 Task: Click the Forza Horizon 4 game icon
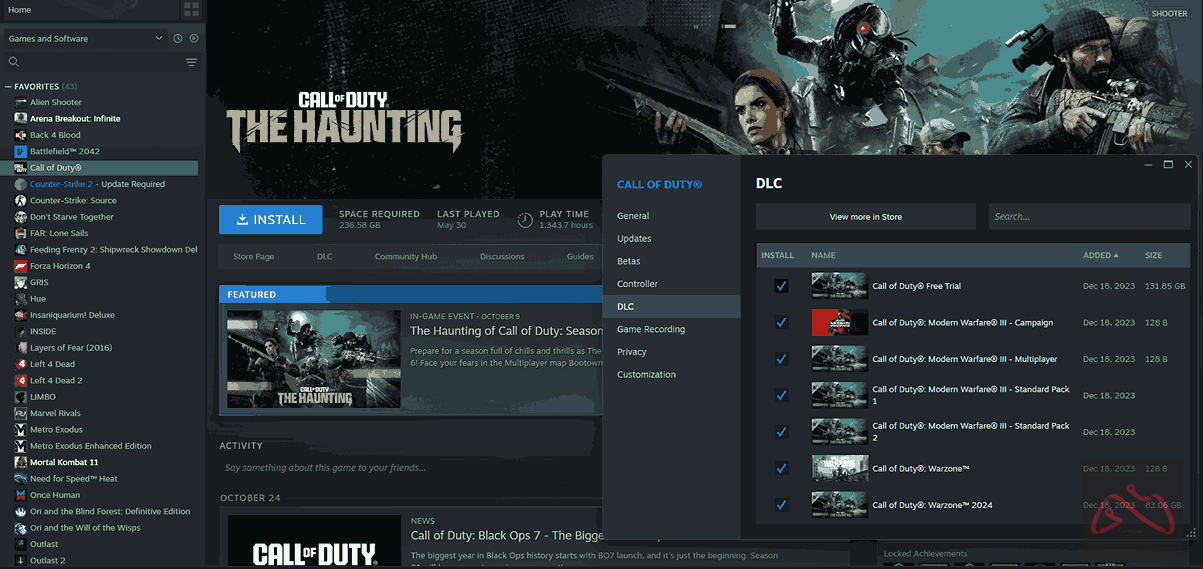[x=21, y=266]
